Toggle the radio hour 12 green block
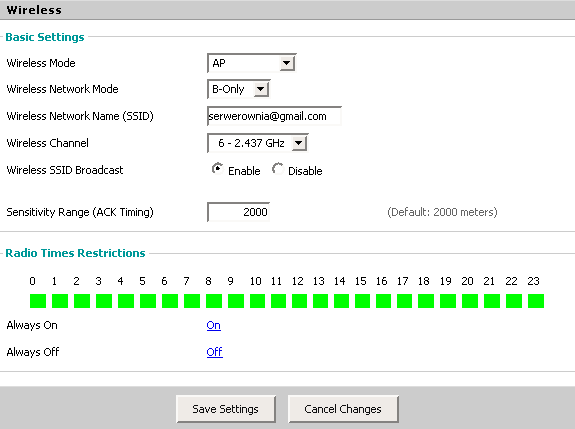575x429 pixels. coord(299,301)
